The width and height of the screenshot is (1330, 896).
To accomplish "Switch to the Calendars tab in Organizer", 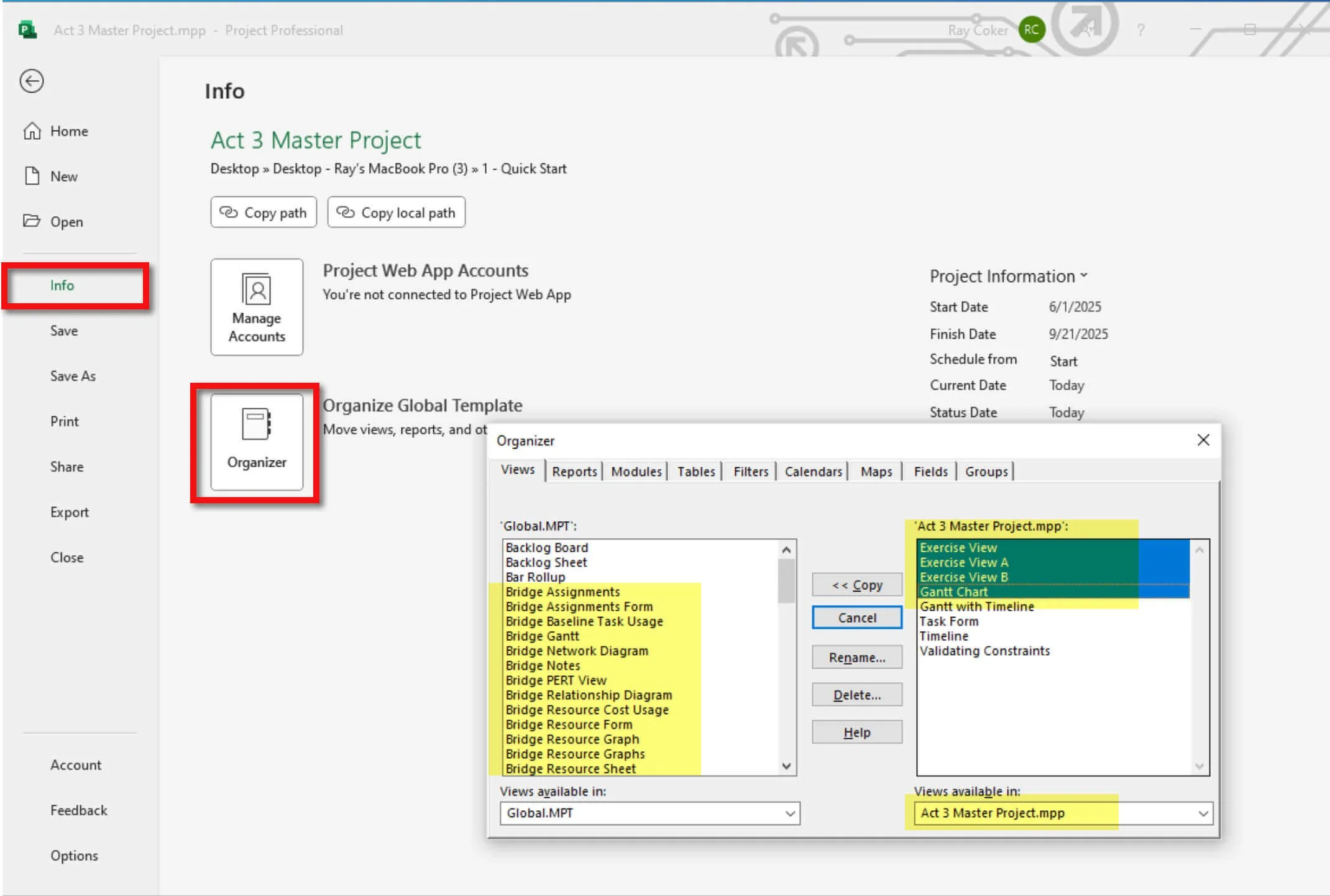I will pos(813,472).
